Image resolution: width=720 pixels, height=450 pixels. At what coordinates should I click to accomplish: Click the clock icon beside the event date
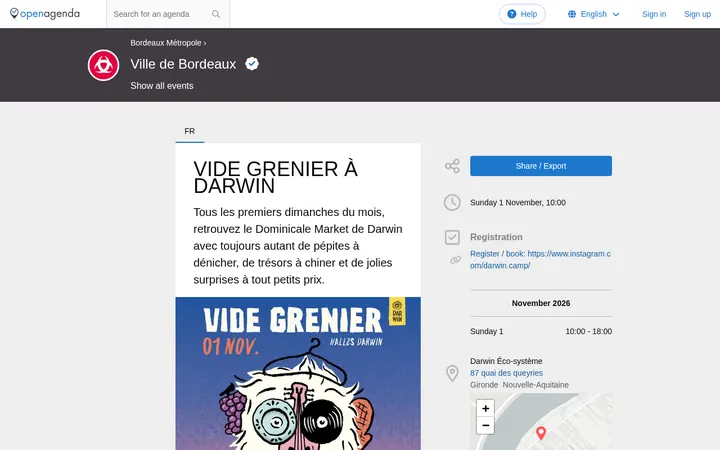[x=452, y=202]
